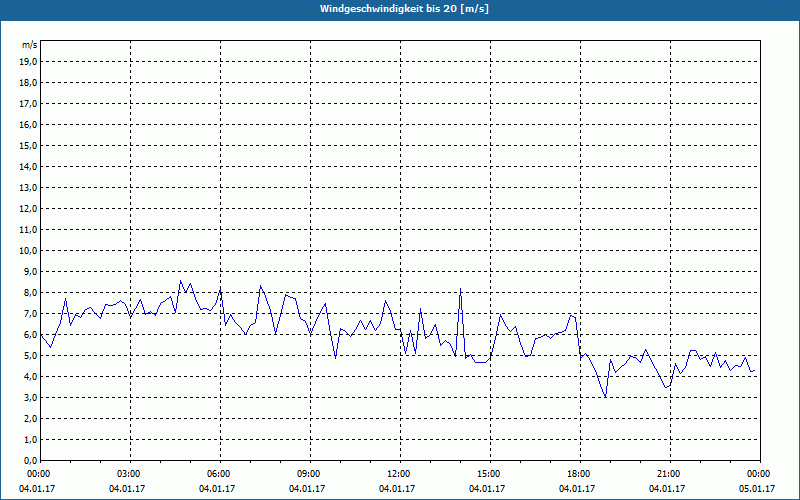Select the "15,0" y-axis tick label
The width and height of the screenshot is (800, 500).
tap(28, 145)
